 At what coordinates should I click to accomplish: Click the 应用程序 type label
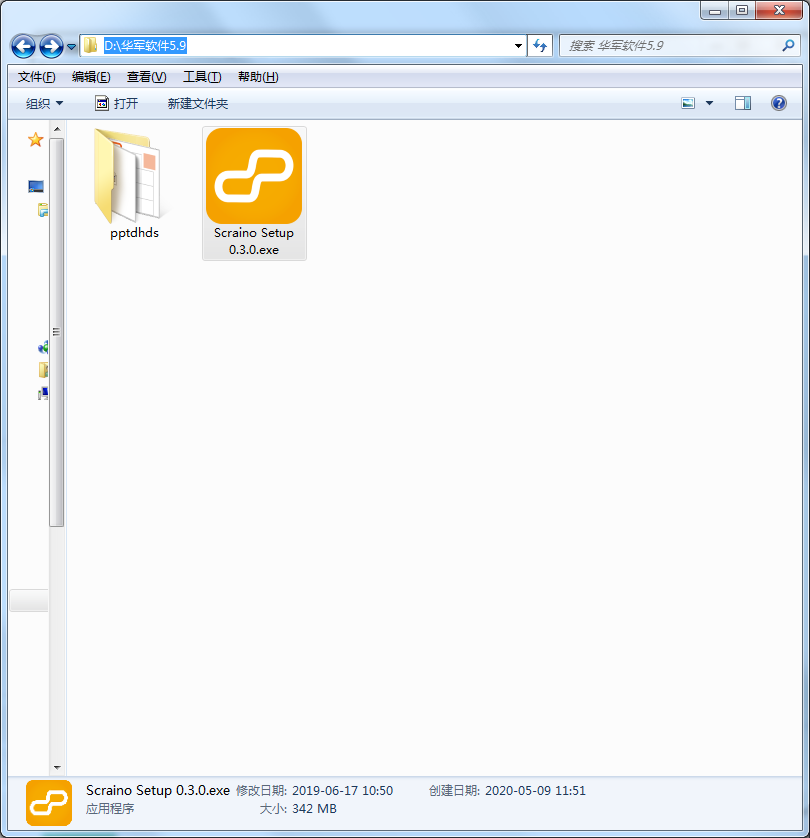(x=110, y=809)
